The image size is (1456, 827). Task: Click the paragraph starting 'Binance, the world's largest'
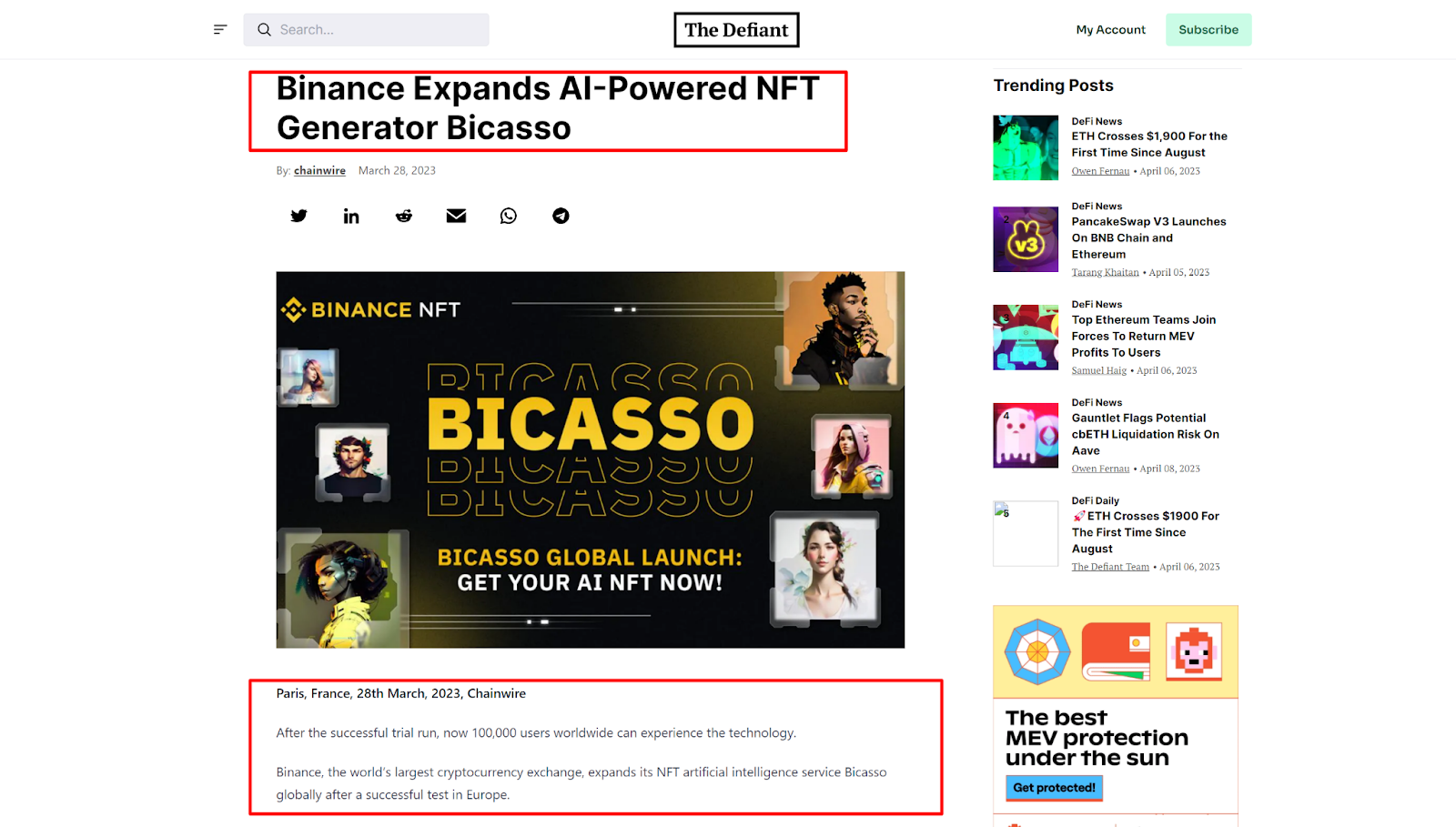pyautogui.click(x=581, y=783)
